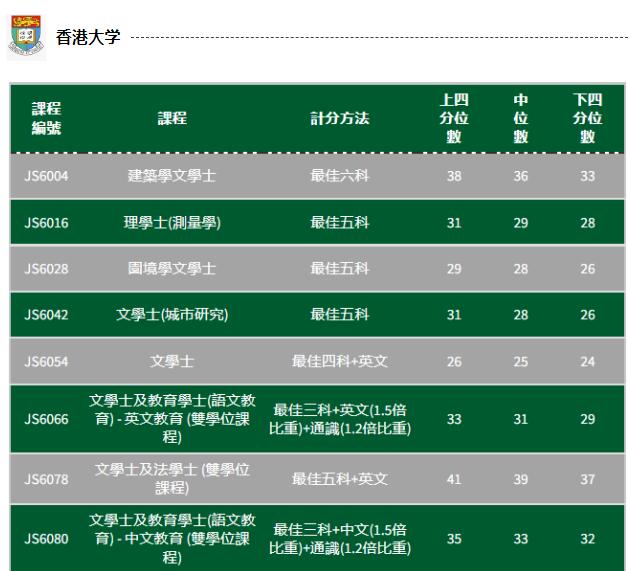Click the 課程編號 column header
Image resolution: width=629 pixels, height=571 pixels.
point(46,118)
